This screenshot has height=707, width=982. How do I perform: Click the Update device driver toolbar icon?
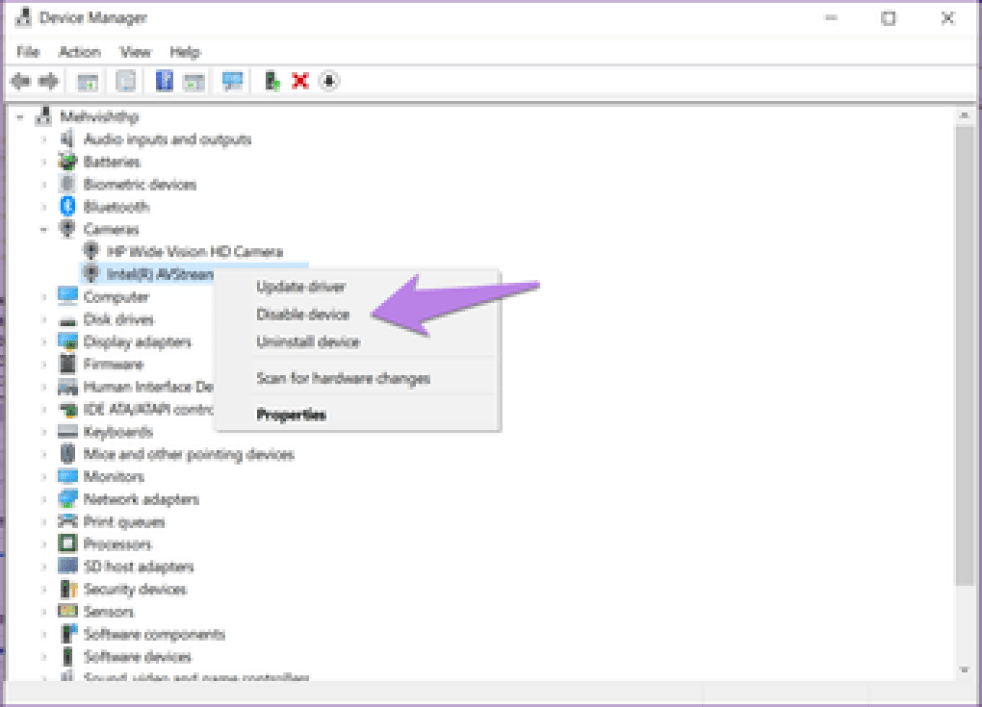(x=271, y=82)
